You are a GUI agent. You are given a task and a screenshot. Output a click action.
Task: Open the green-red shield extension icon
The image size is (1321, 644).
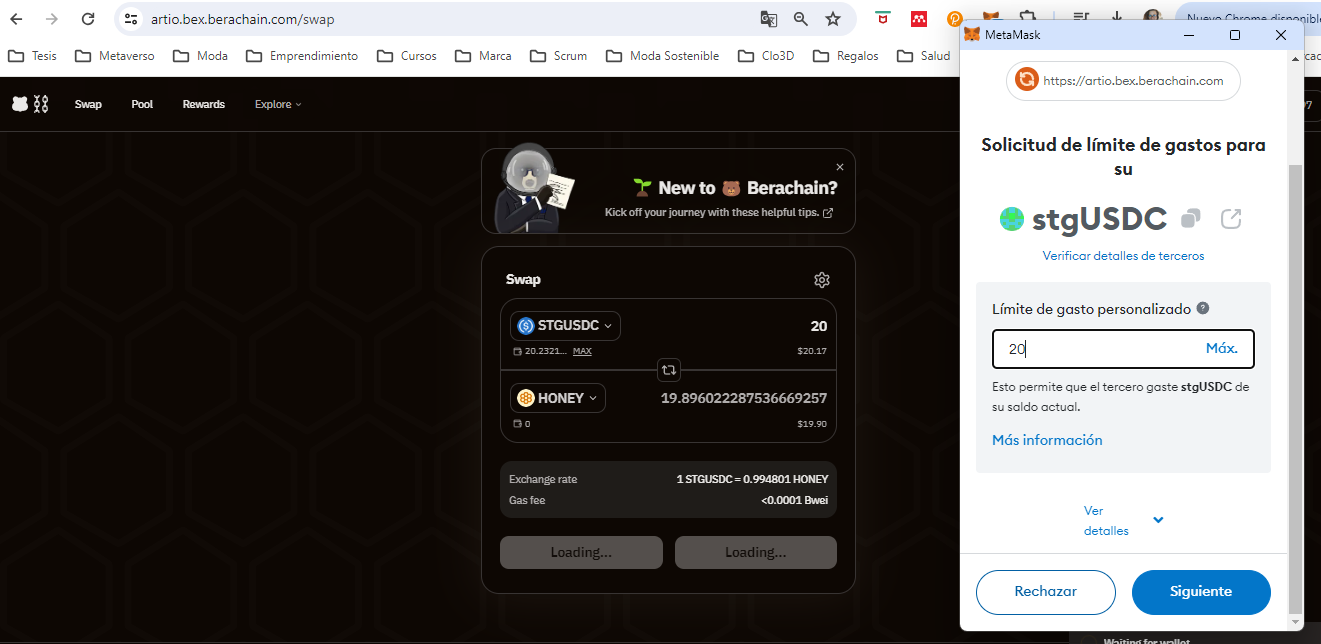pos(883,18)
